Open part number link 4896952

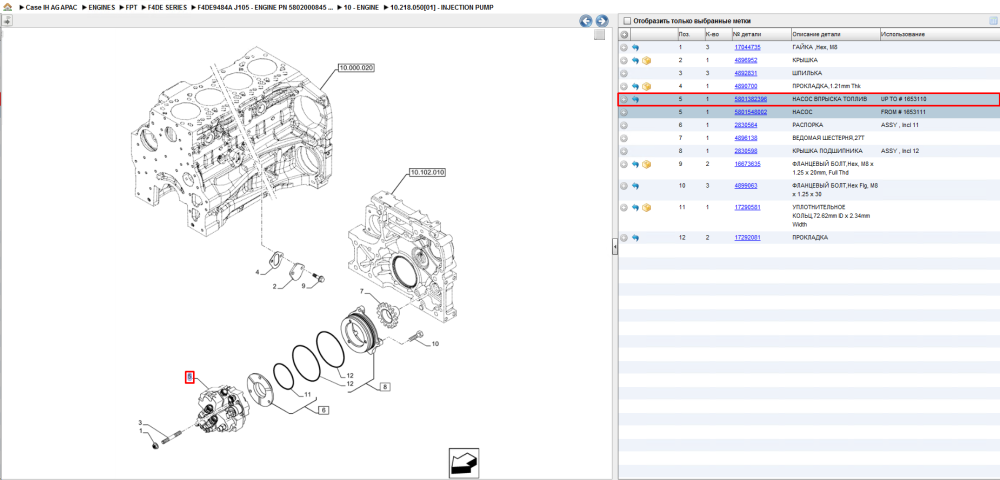(746, 61)
